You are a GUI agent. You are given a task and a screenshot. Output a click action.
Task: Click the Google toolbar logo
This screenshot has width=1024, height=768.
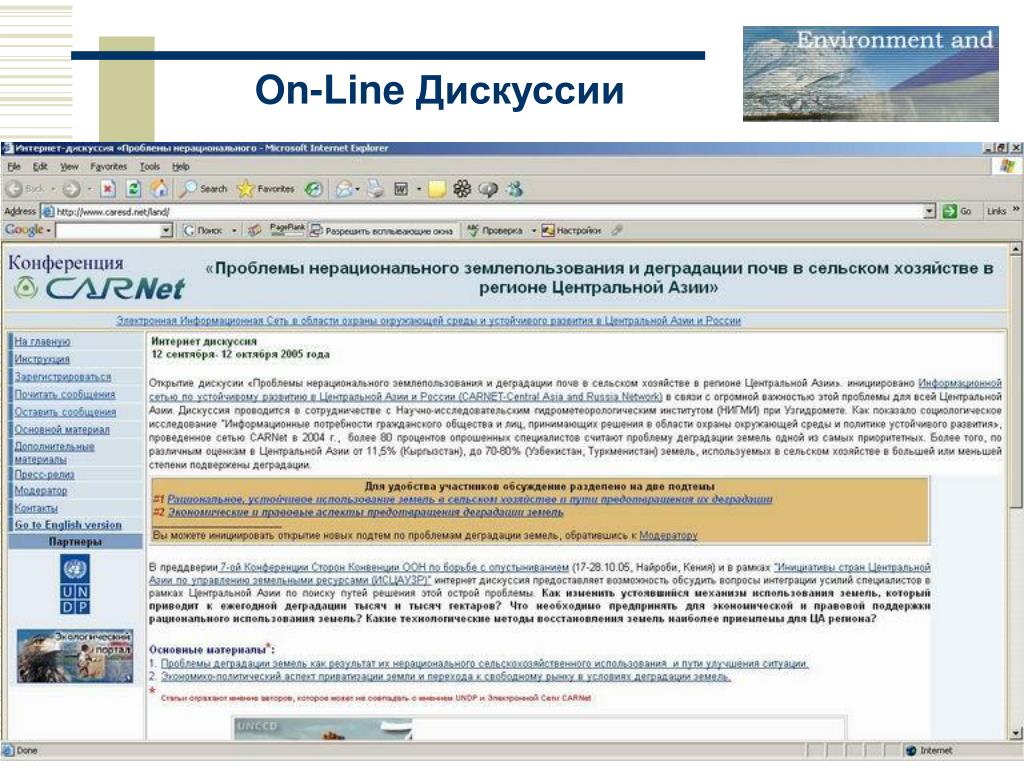(24, 230)
